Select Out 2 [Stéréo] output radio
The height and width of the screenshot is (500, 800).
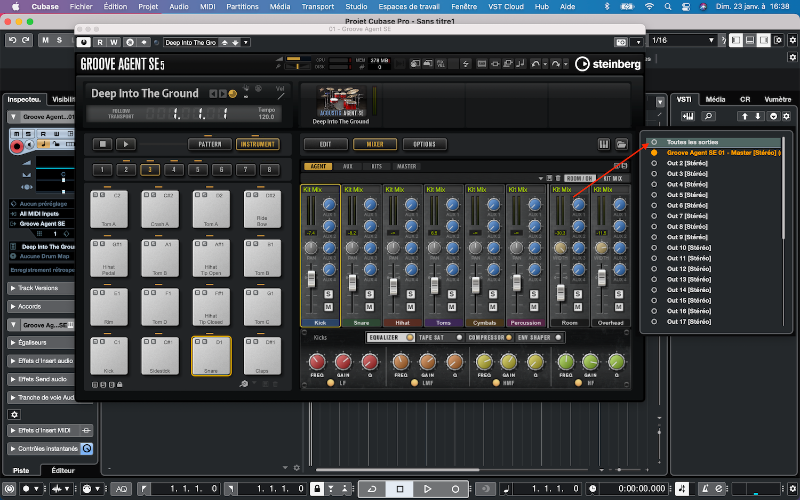(654, 163)
